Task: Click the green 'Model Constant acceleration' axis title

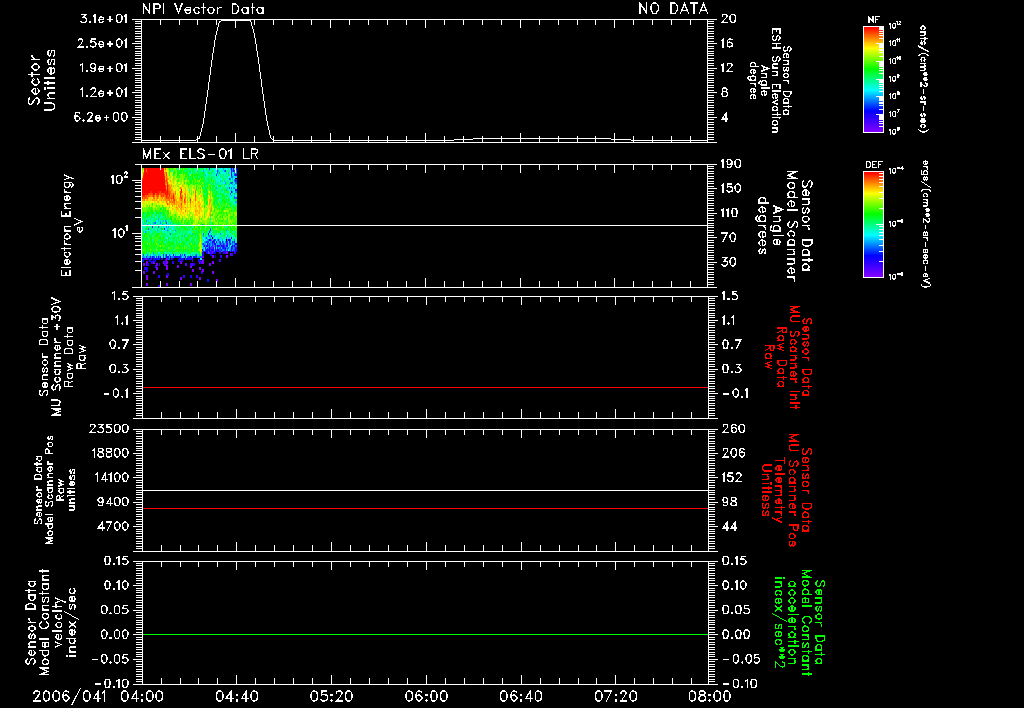Action: pos(799,621)
